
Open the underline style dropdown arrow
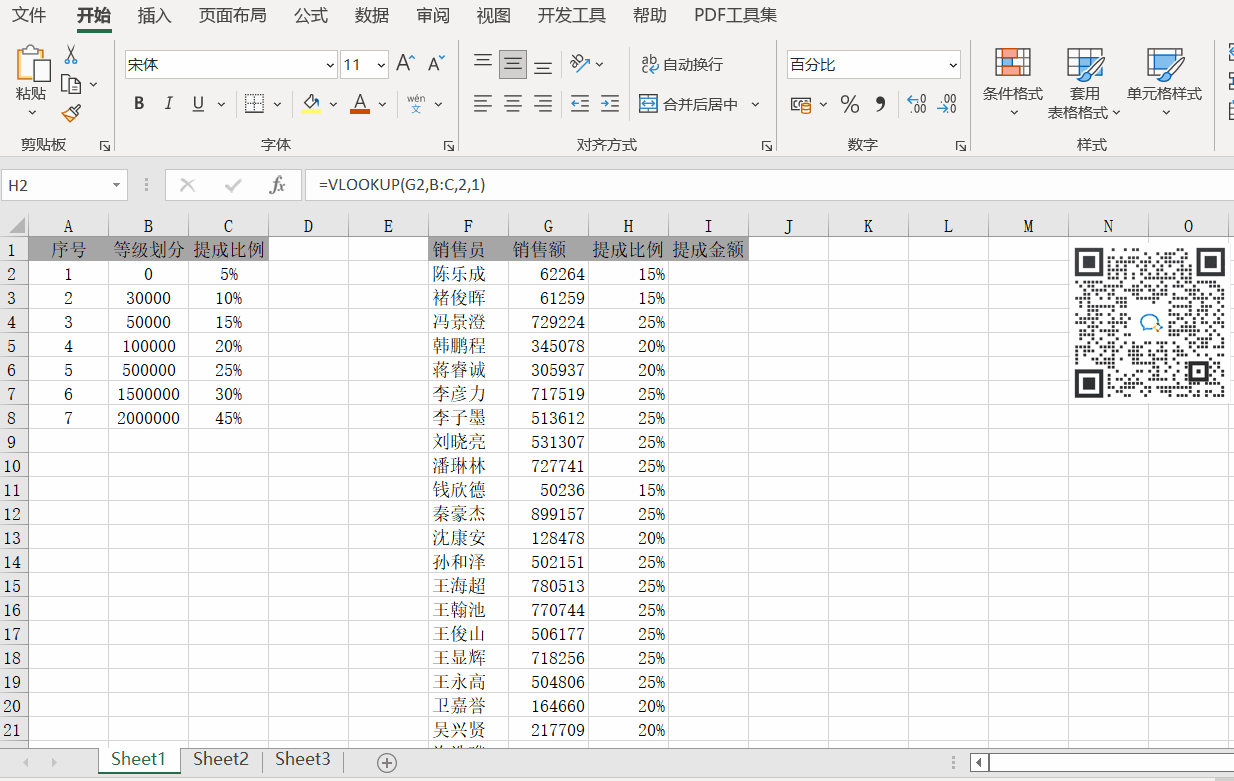pos(220,103)
